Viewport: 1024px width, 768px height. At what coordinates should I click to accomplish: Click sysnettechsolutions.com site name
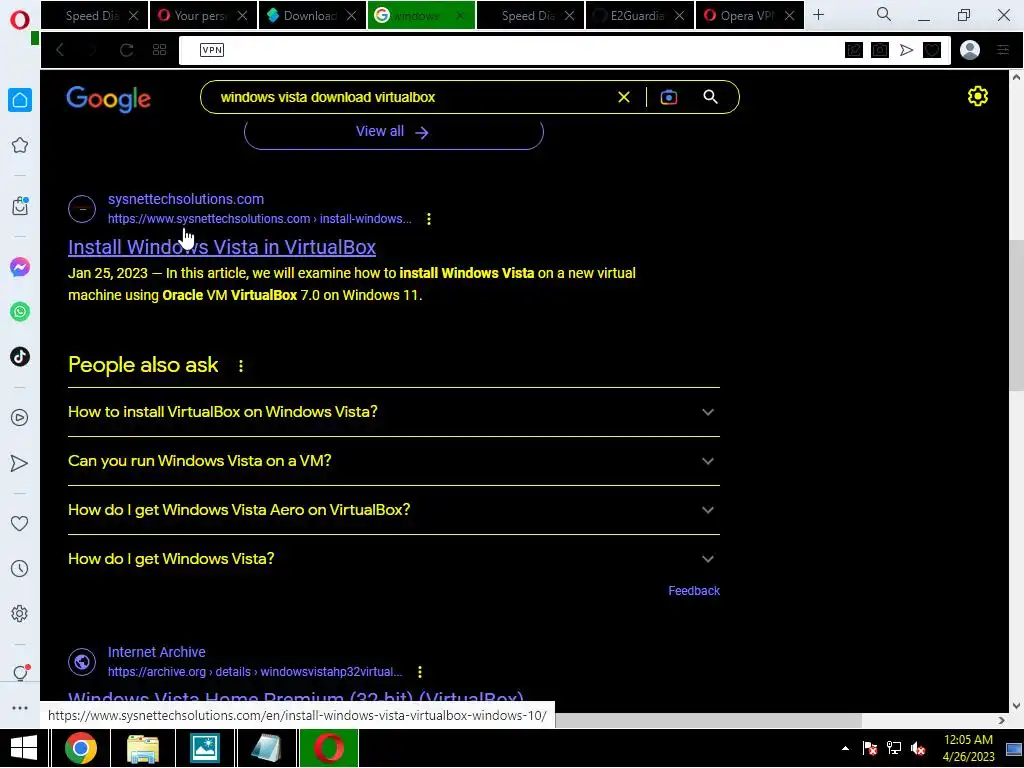tap(185, 199)
